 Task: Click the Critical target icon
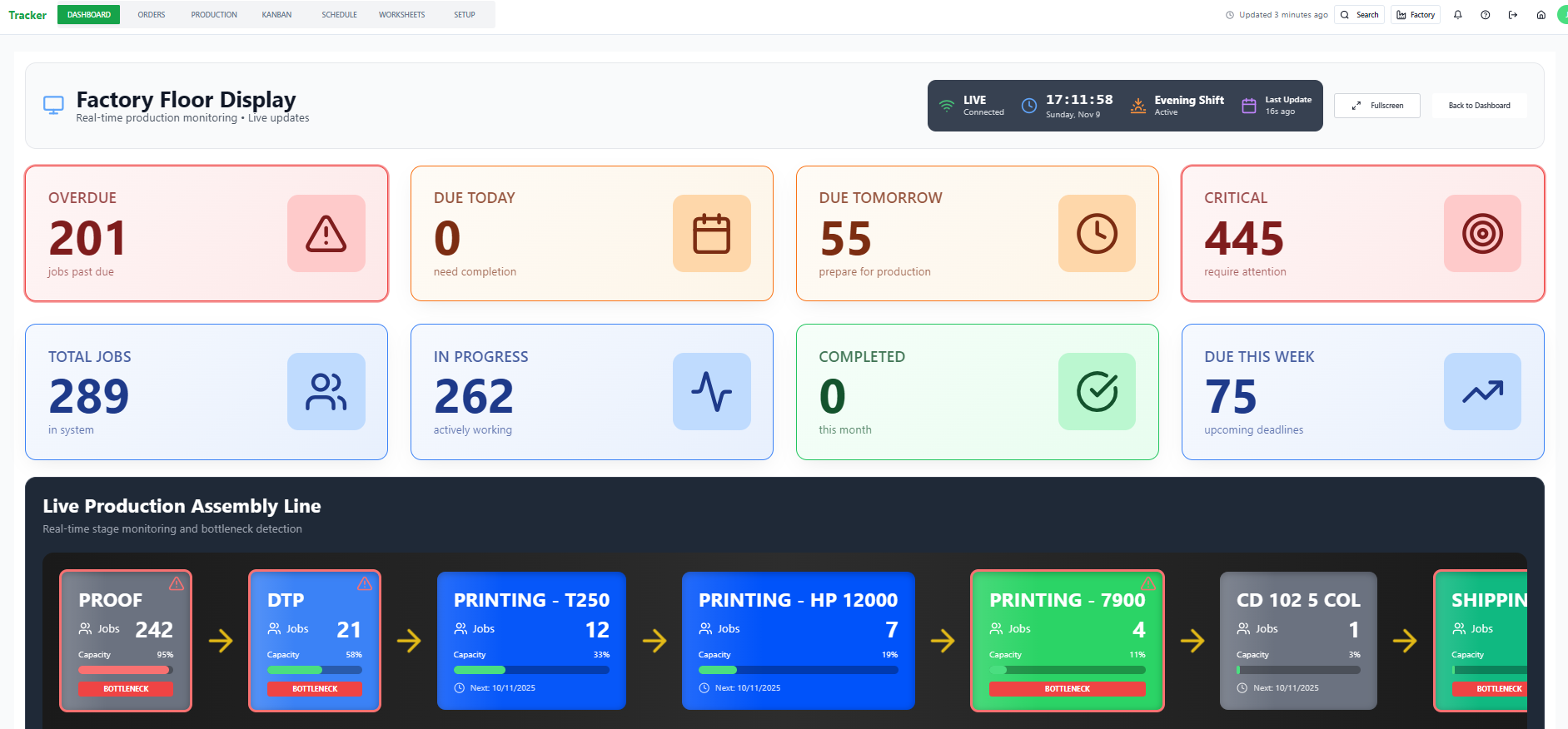1482,234
